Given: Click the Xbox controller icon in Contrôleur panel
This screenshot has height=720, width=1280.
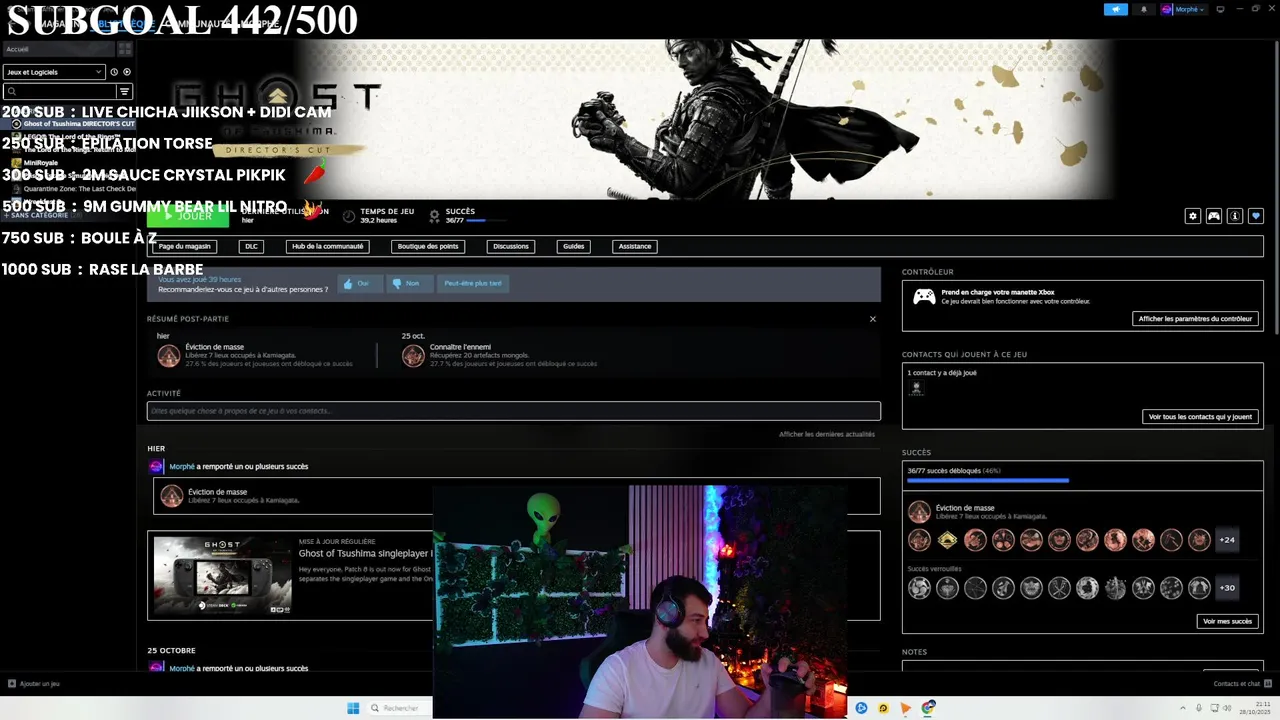Looking at the screenshot, I should click(x=924, y=297).
